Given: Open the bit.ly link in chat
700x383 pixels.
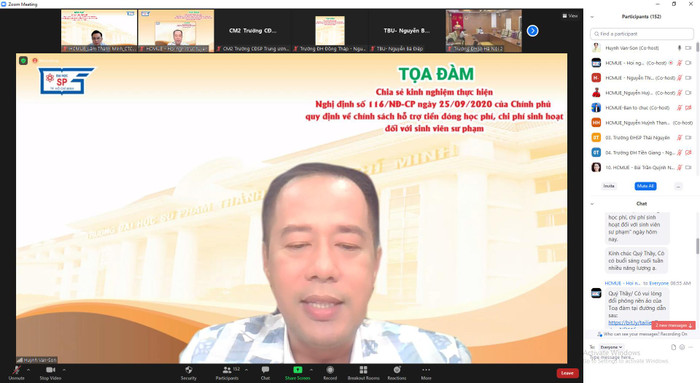Looking at the screenshot, I should click(630, 322).
